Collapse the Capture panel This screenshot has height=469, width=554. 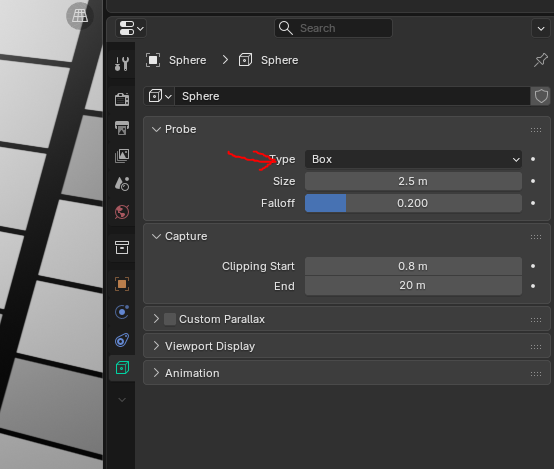click(x=156, y=236)
